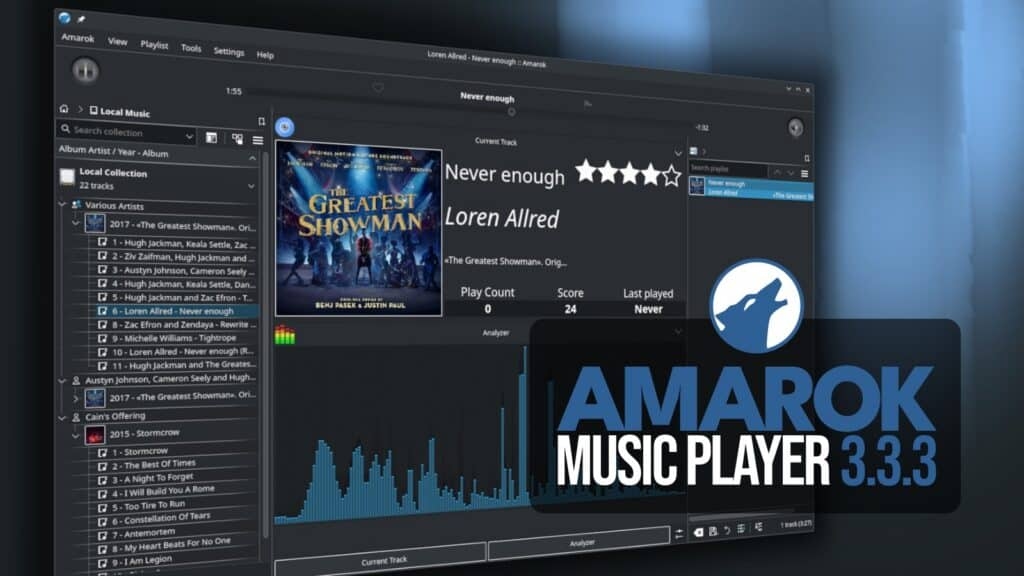Collapse the Various Artists tree node
Image resolution: width=1024 pixels, height=576 pixels.
62,204
